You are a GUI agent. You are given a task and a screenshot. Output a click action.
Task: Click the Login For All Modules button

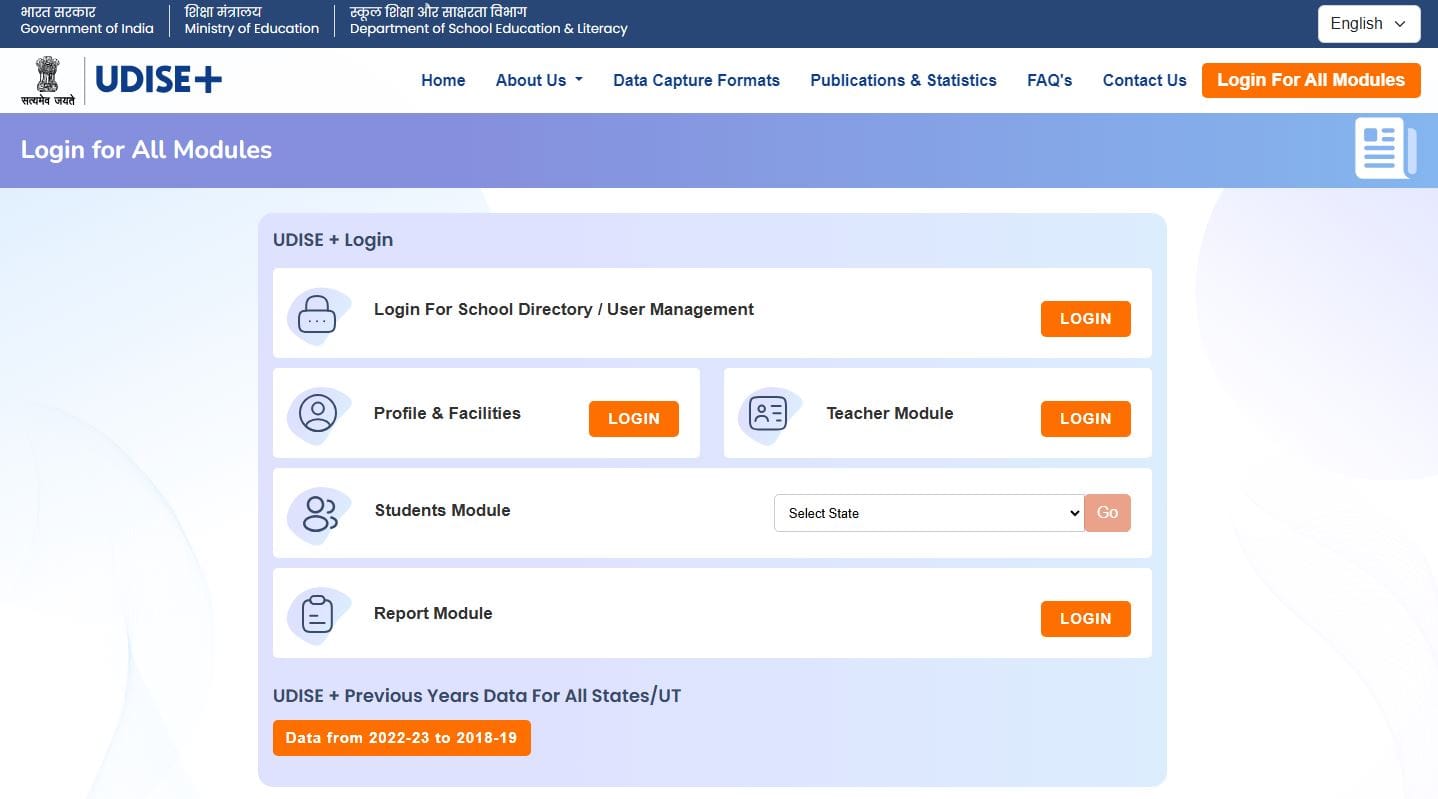(x=1311, y=80)
